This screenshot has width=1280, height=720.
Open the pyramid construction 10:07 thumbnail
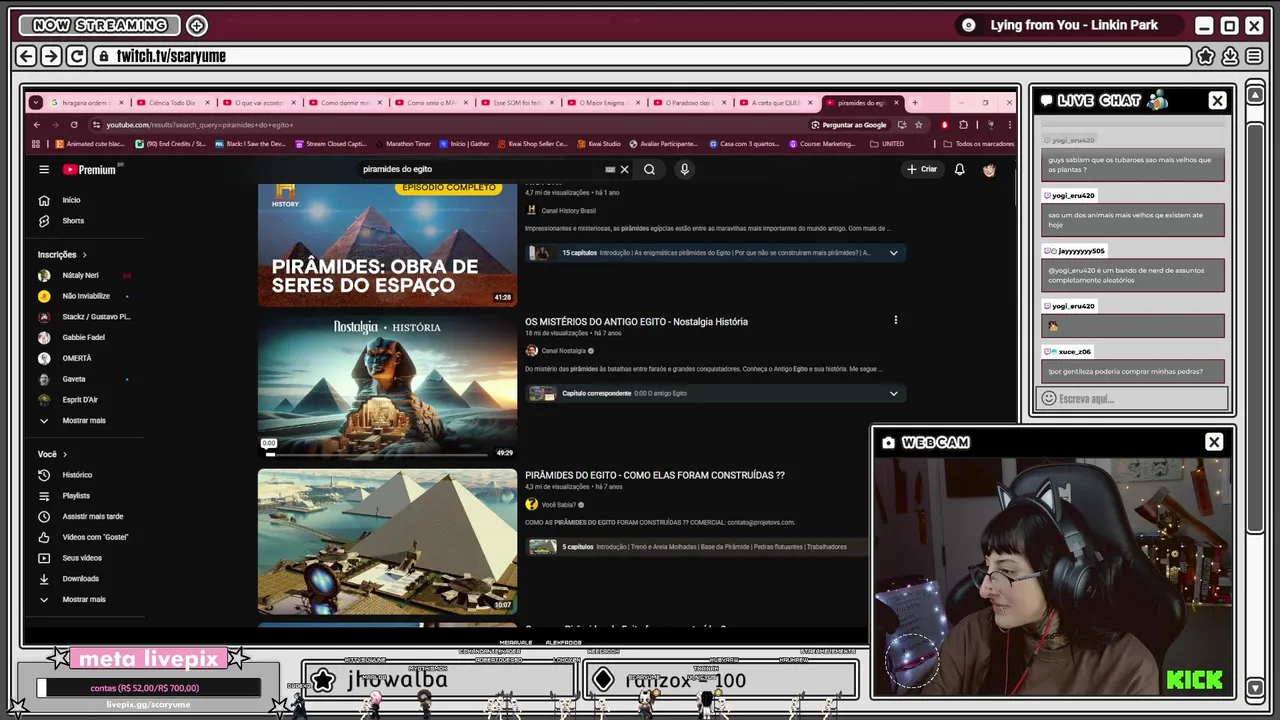click(387, 541)
